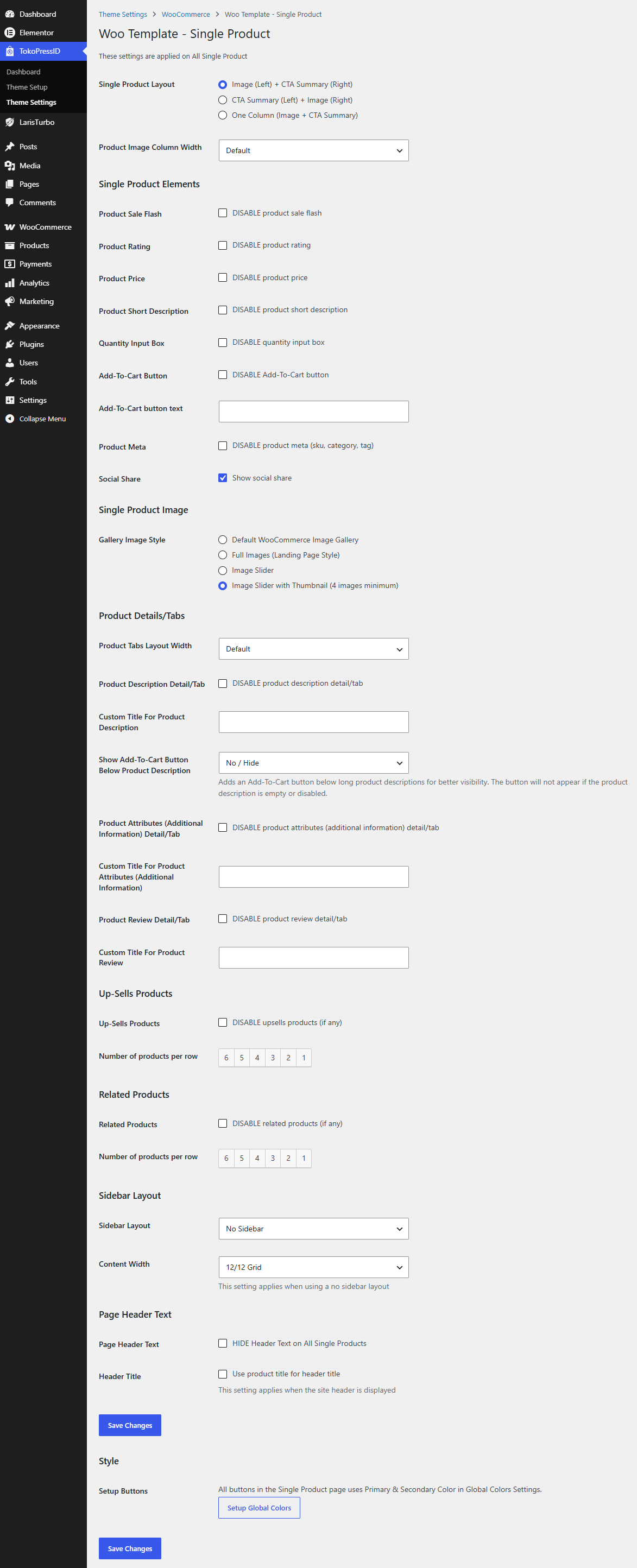Click the Analytics bar chart icon
Viewport: 637px width, 1568px height.
click(x=10, y=283)
